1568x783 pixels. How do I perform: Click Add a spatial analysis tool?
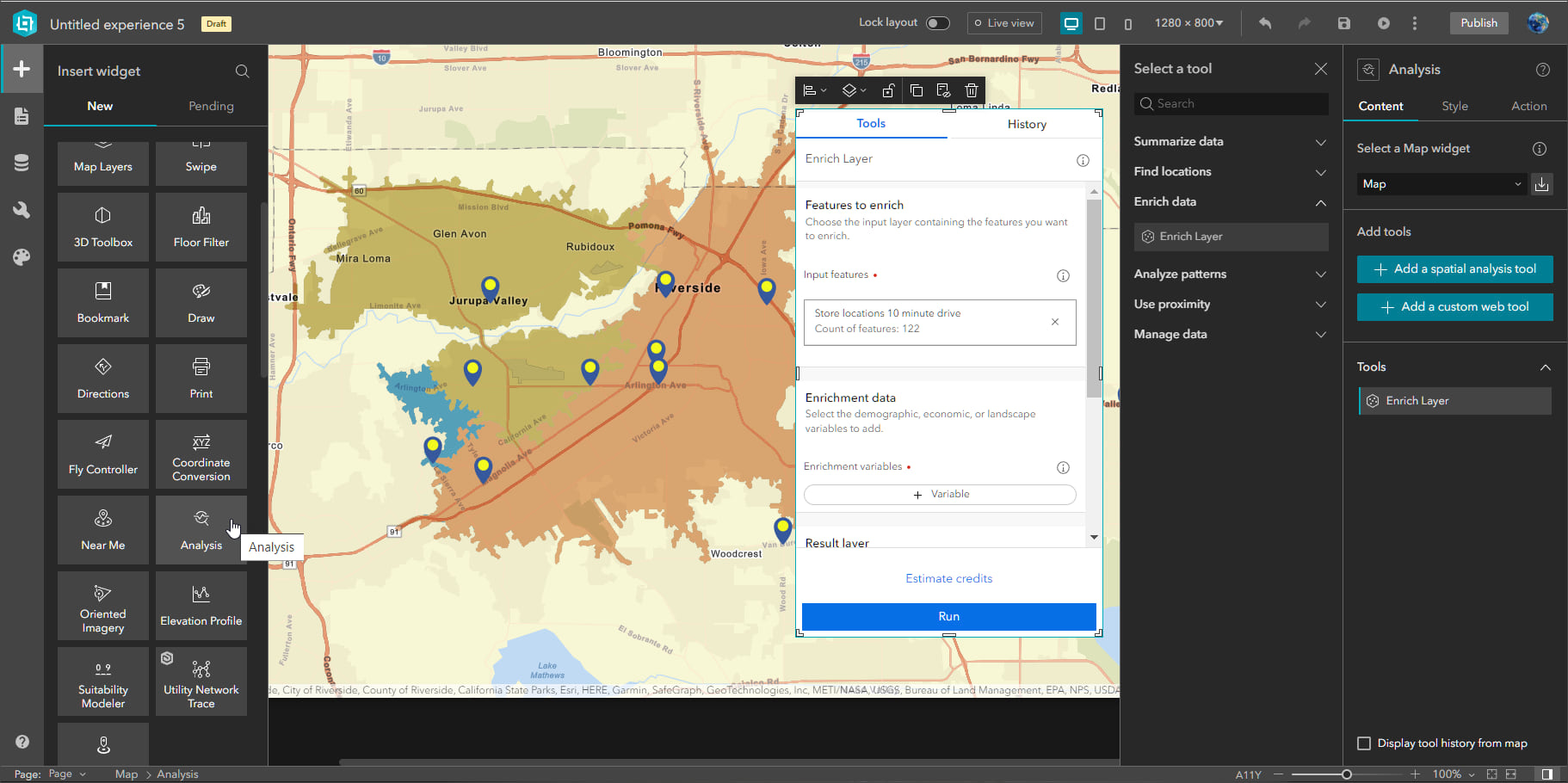(1454, 269)
